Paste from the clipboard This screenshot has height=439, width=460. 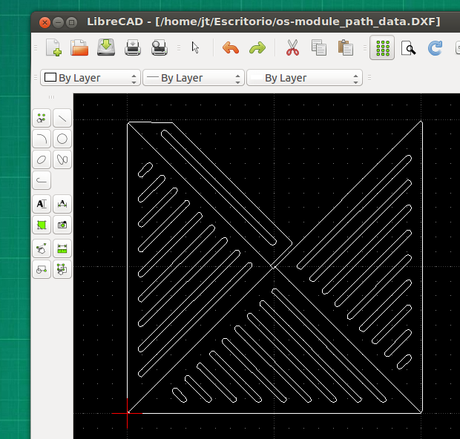[345, 47]
